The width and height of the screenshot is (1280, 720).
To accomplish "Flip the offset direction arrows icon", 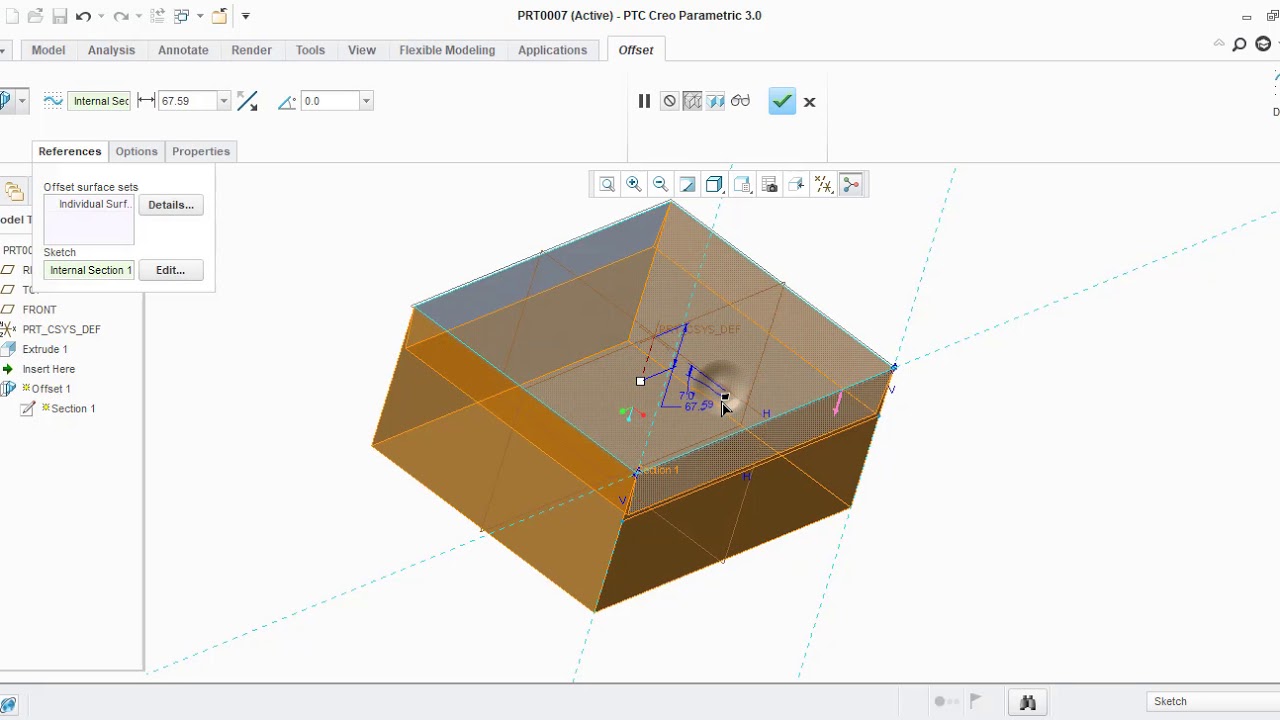I will pos(247,101).
